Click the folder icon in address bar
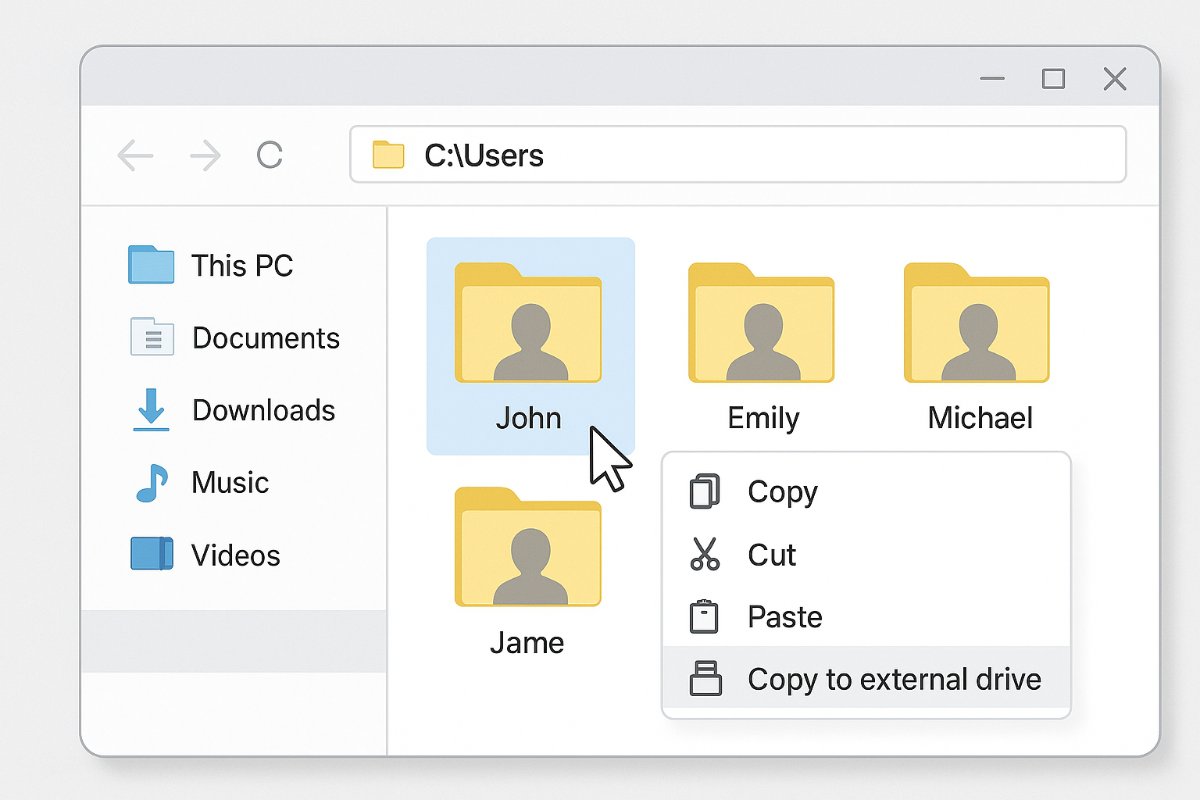 [388, 155]
